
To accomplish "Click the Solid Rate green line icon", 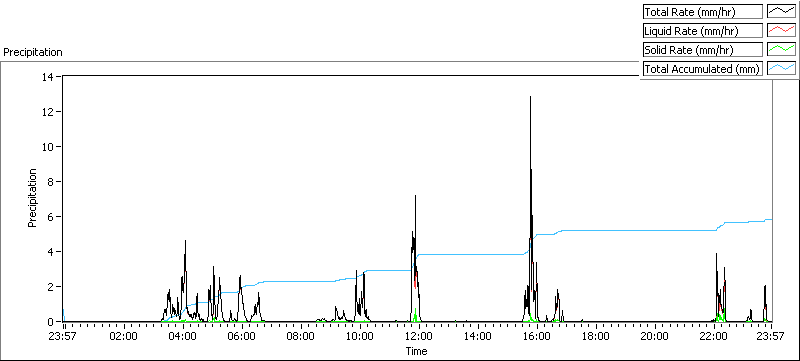I will pos(781,49).
